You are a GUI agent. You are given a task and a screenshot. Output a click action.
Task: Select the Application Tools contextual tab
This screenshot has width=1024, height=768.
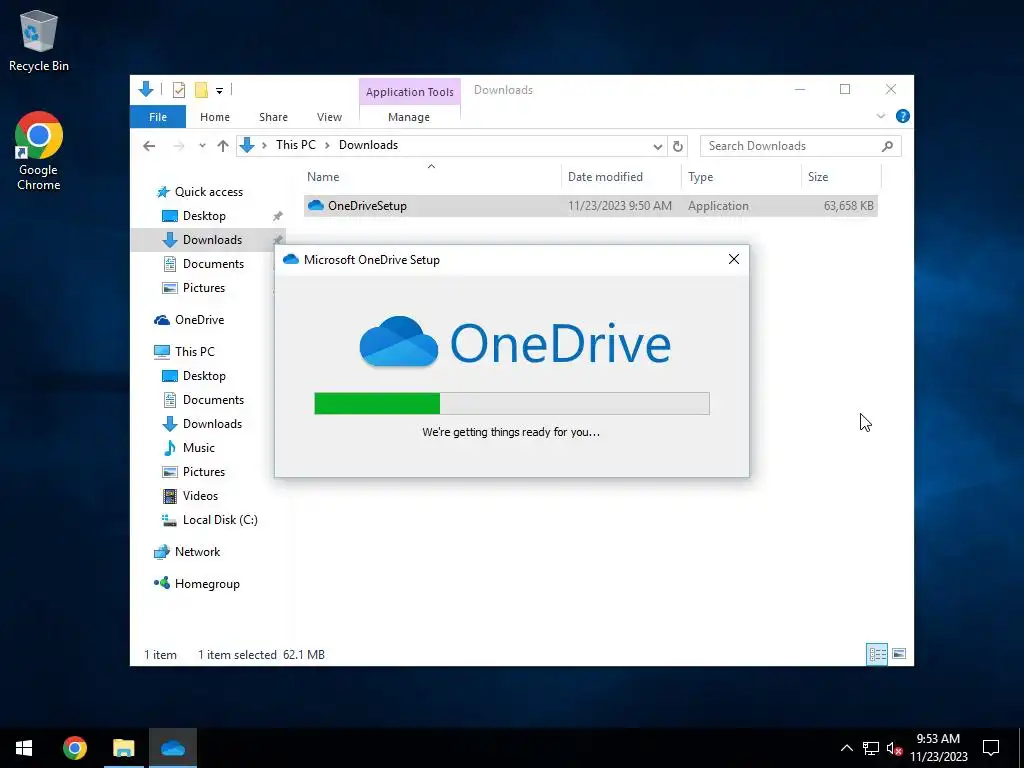(x=409, y=92)
